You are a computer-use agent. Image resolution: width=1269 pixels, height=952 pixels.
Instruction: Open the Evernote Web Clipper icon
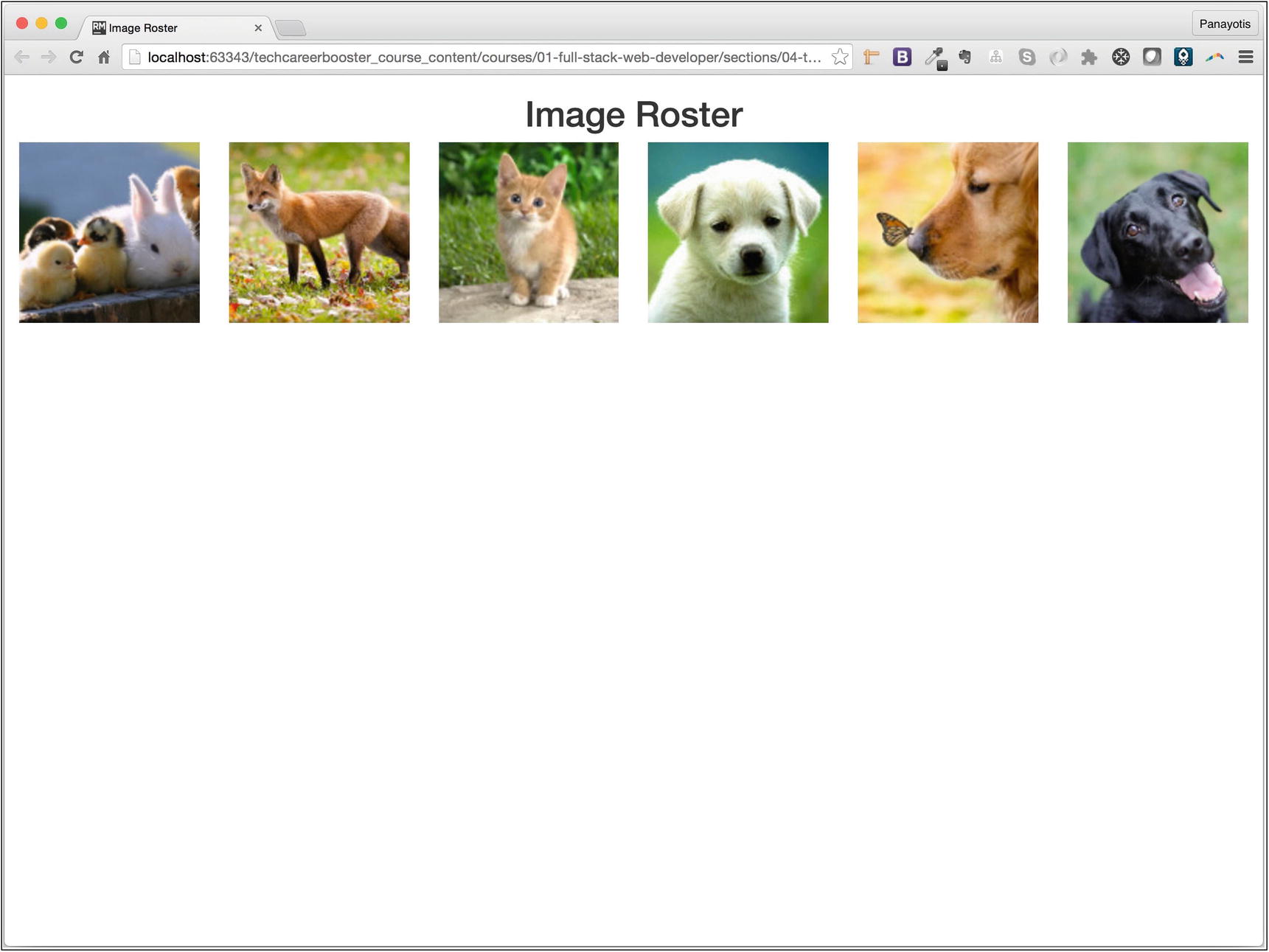click(x=964, y=57)
